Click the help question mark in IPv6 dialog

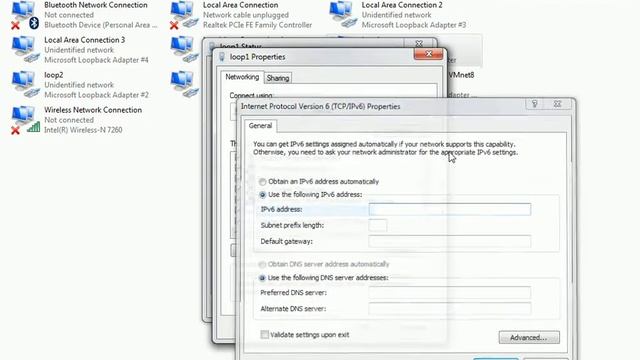(535, 104)
